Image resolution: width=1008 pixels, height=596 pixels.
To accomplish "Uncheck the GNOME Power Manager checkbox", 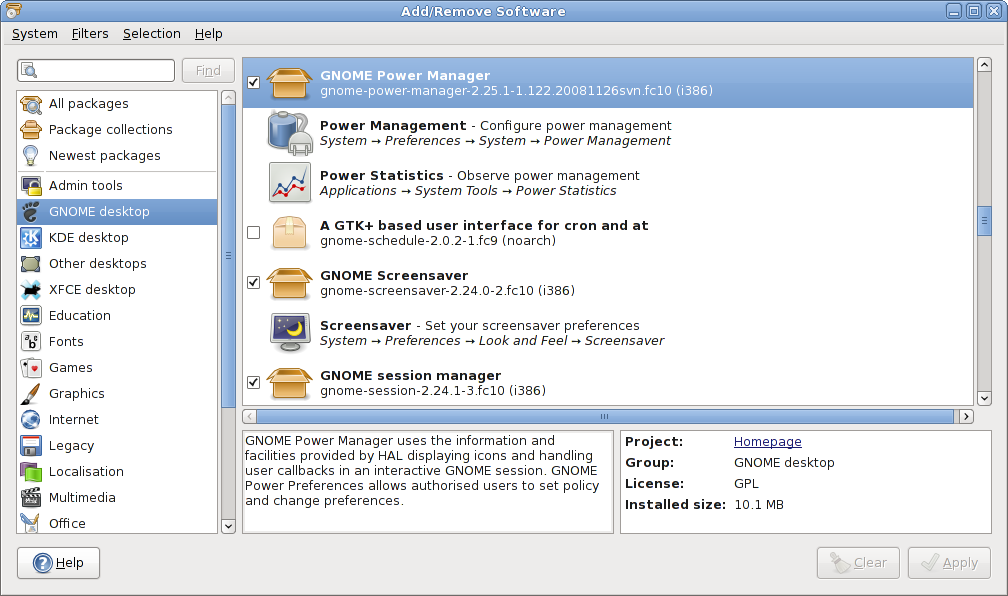I will 253,82.
